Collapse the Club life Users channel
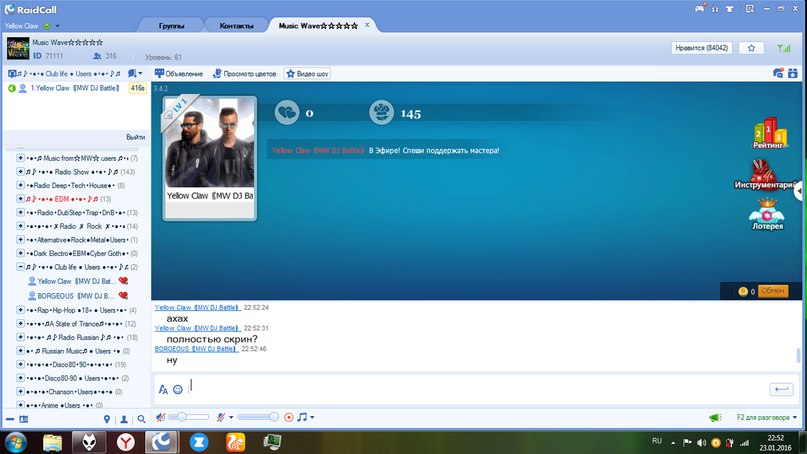Screen dimensions: 807x454 pyautogui.click(x=20, y=267)
